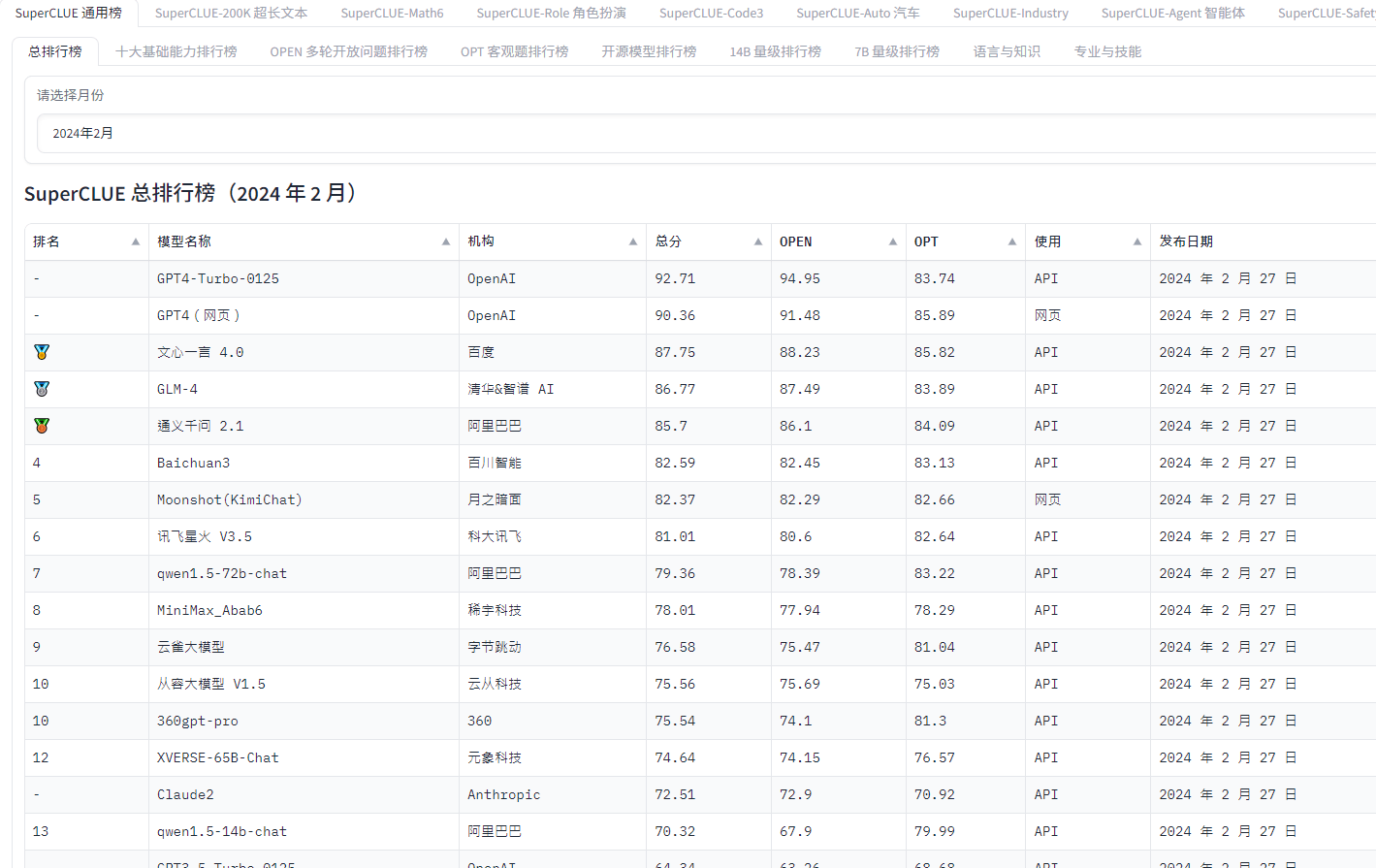
Task: Select the 总排行榜 sub-tab
Action: (x=55, y=51)
